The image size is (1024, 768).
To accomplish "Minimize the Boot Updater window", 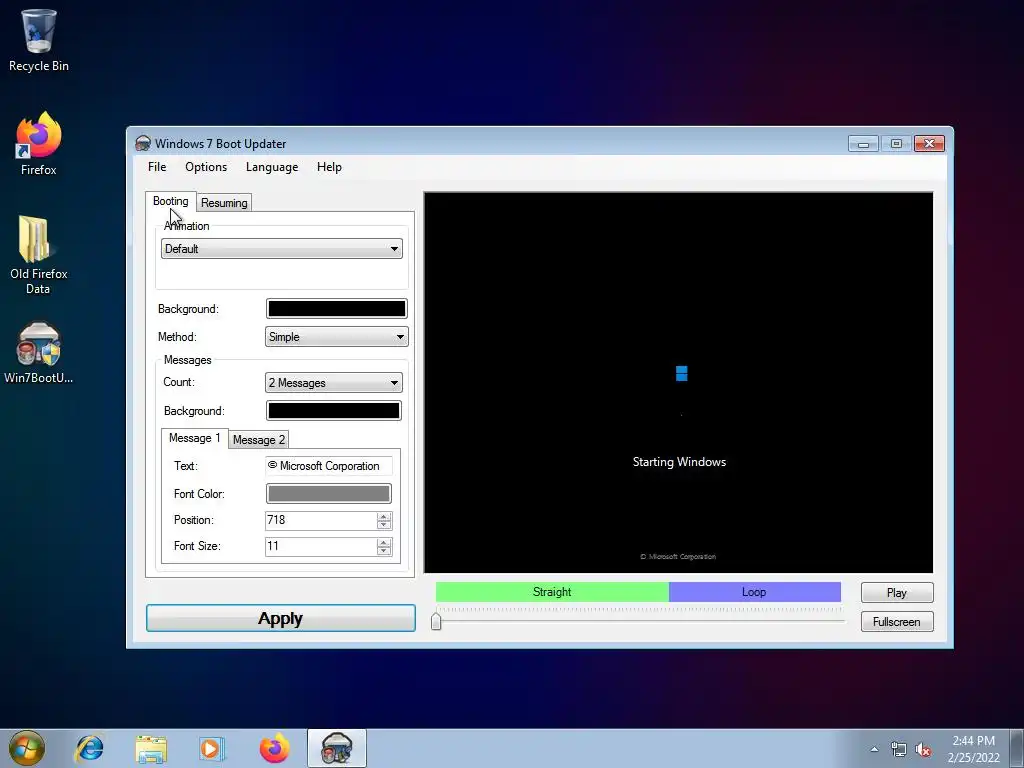I will click(x=863, y=143).
